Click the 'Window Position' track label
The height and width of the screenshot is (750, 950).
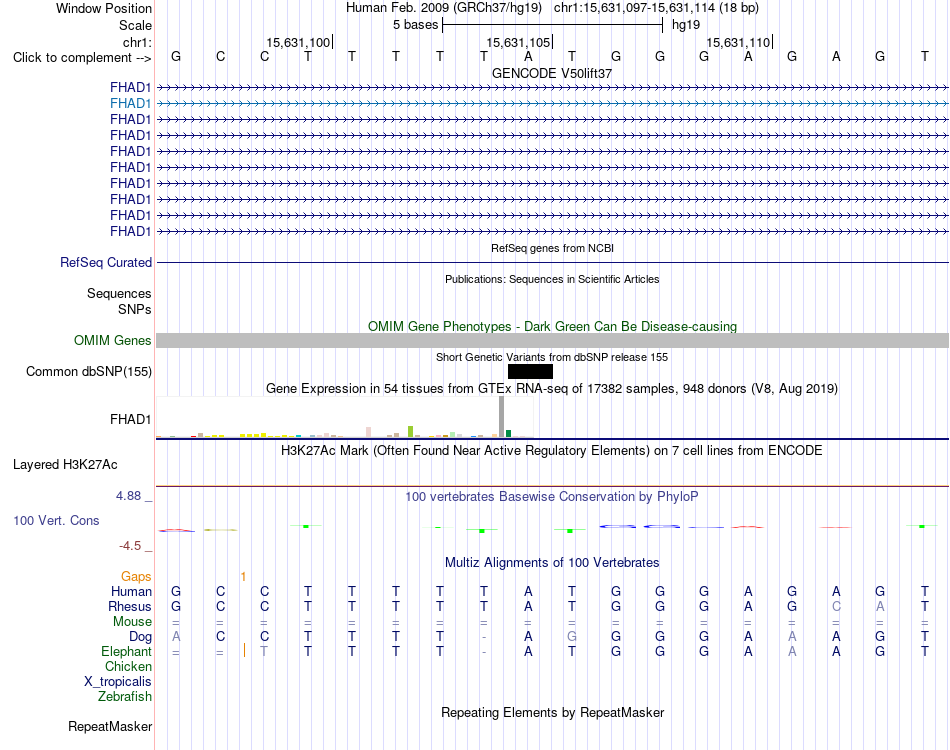104,8
